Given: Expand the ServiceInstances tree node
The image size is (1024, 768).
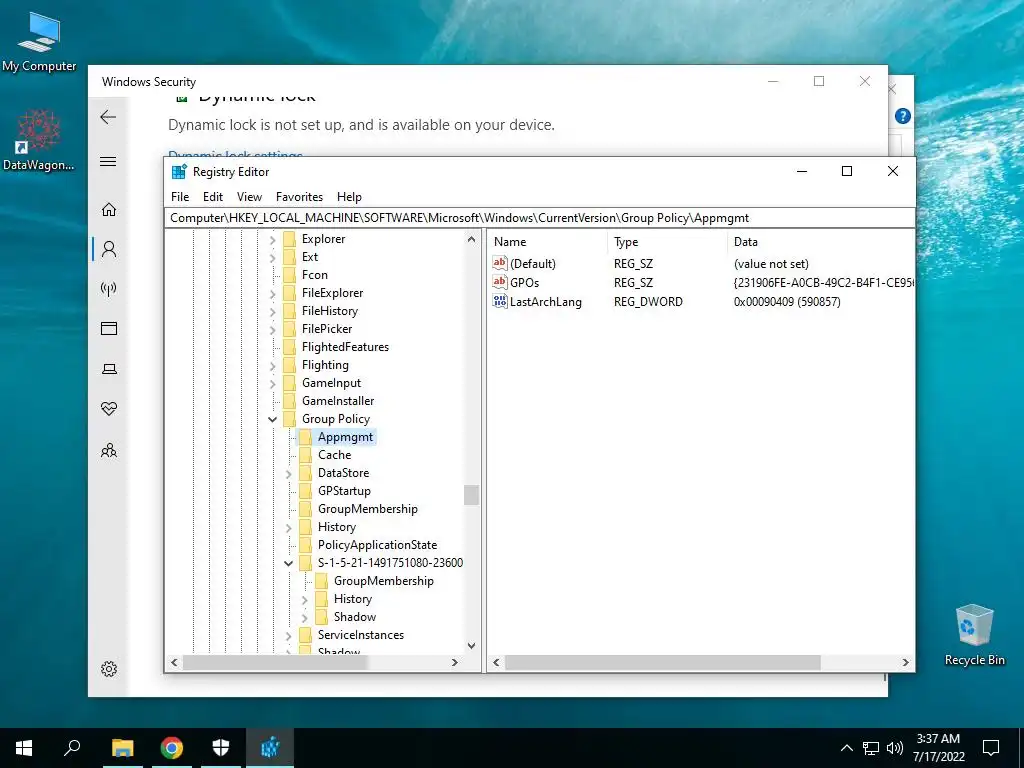Looking at the screenshot, I should click(289, 635).
